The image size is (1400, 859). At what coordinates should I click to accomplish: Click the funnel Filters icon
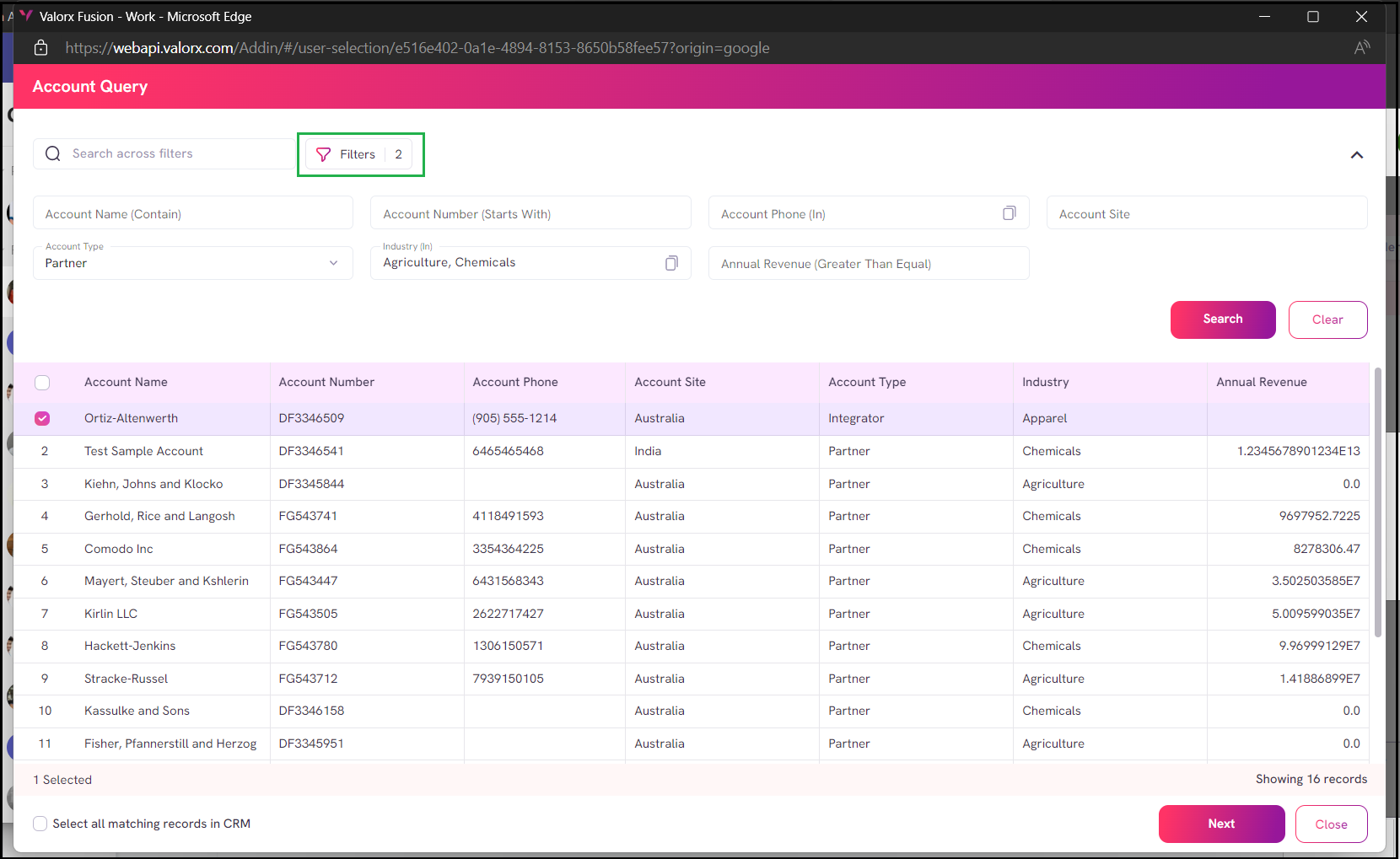click(323, 154)
